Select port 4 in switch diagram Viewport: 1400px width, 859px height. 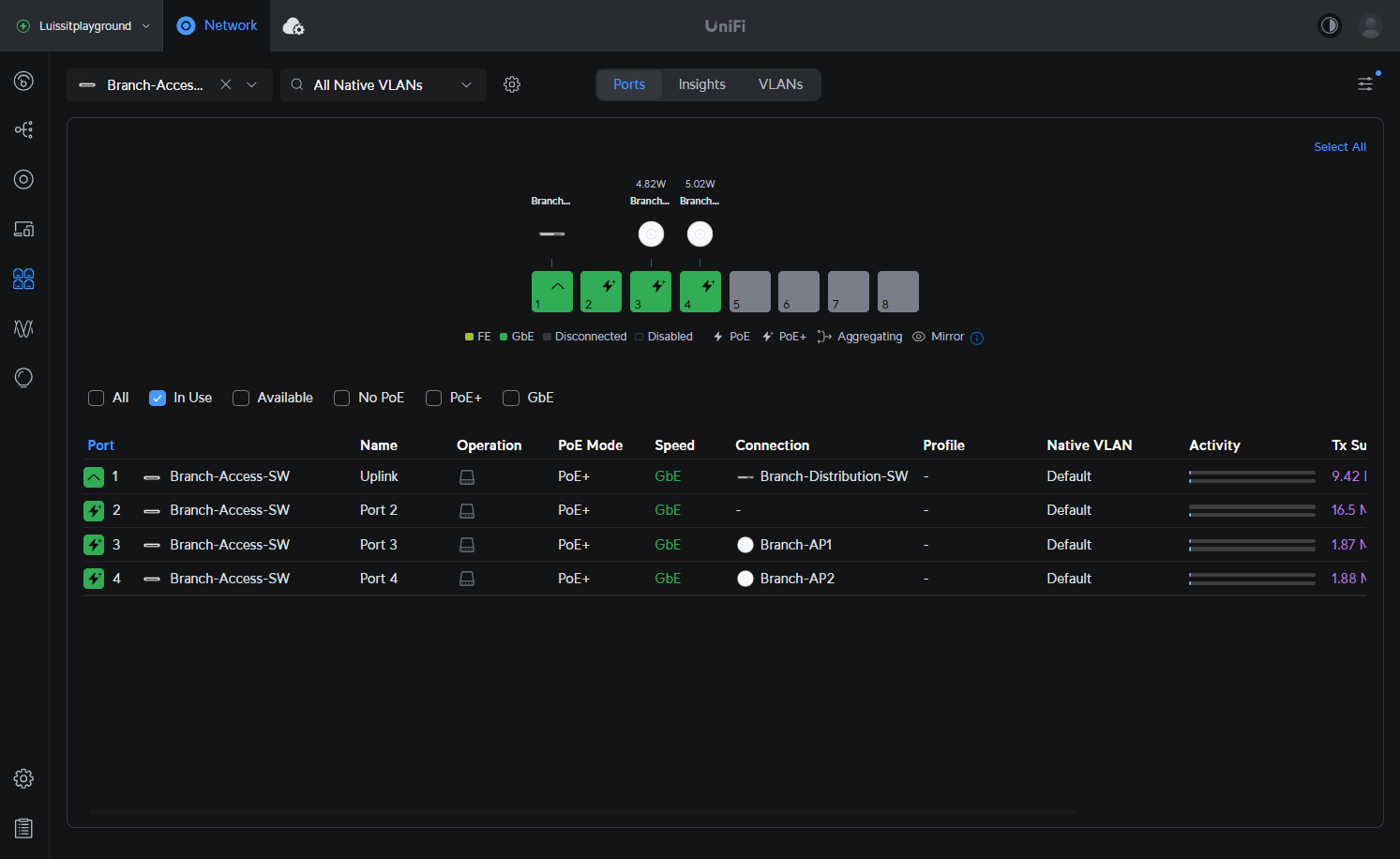700,292
